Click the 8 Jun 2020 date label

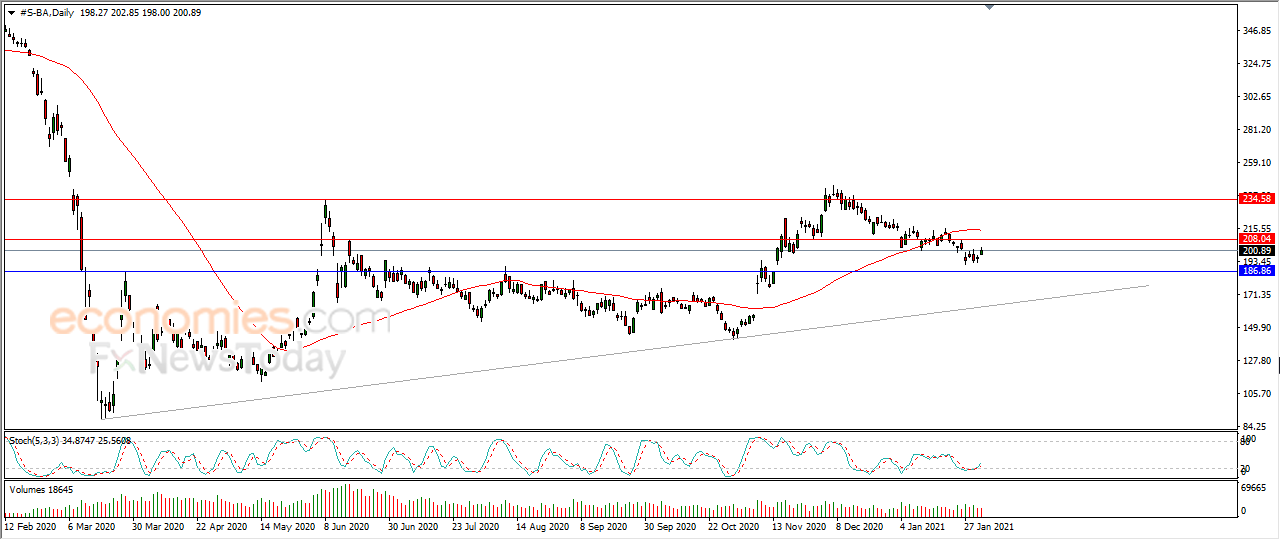click(346, 525)
